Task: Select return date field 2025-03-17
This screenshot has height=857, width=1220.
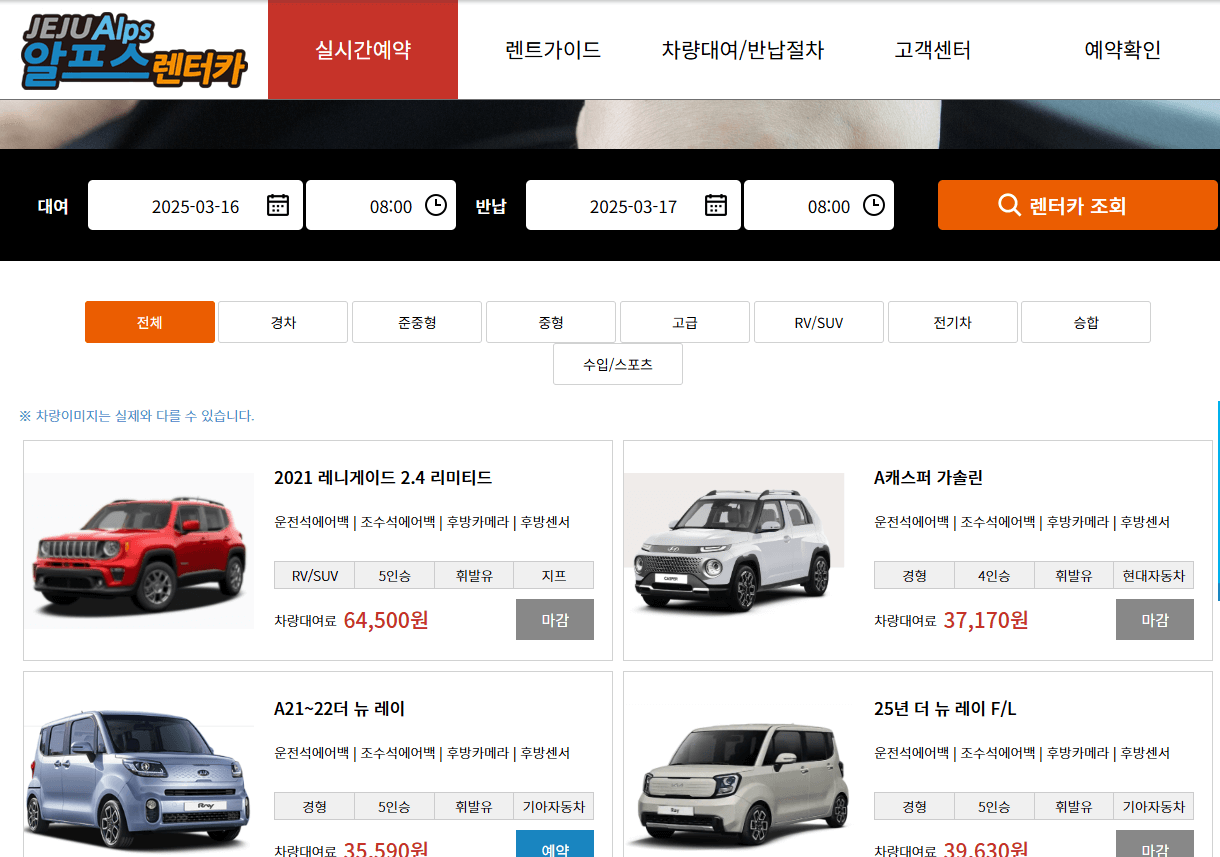Action: coord(633,205)
